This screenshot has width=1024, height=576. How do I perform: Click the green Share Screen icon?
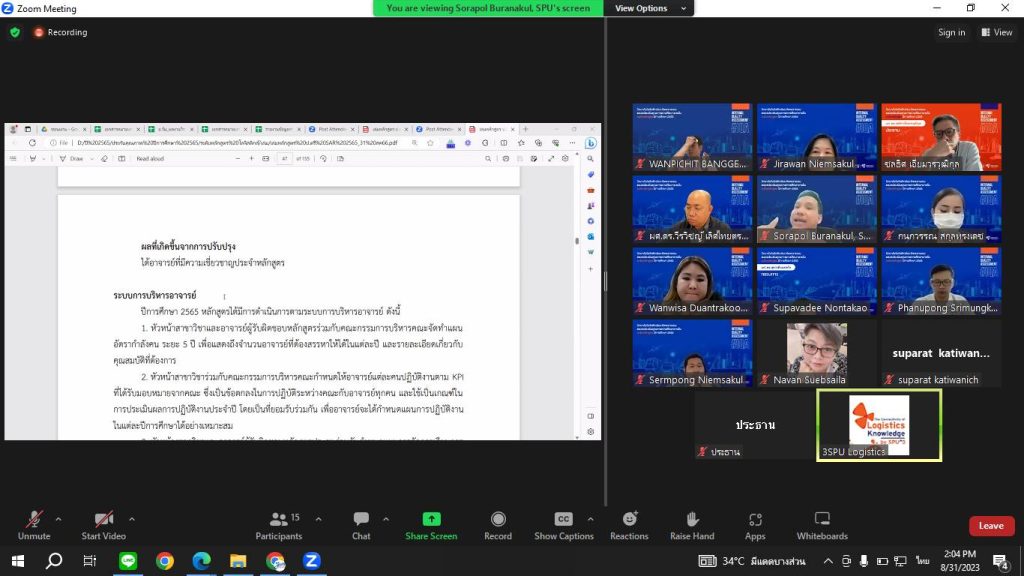pyautogui.click(x=431, y=519)
